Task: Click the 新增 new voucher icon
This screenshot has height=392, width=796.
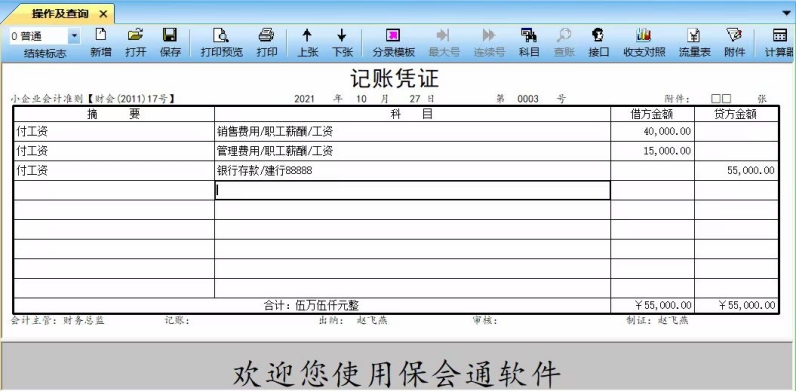Action: click(101, 42)
